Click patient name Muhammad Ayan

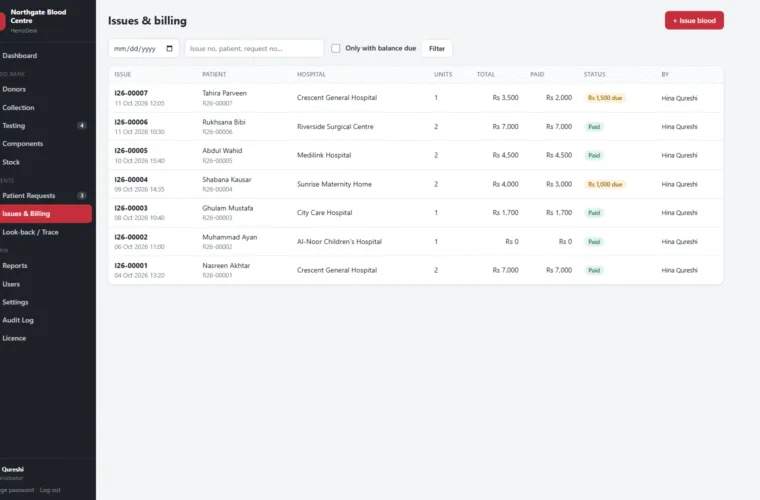[230, 237]
